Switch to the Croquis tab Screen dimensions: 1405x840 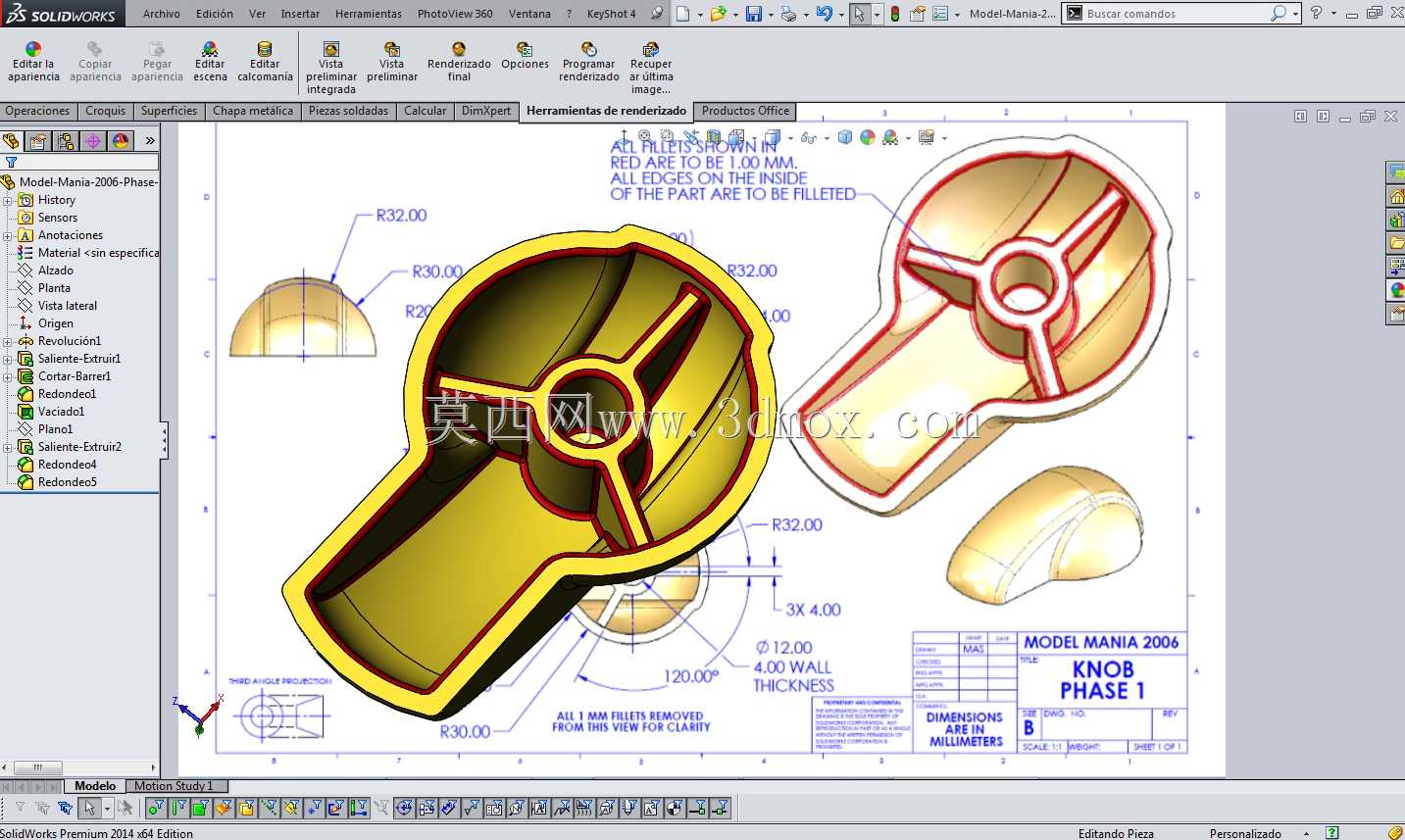105,111
